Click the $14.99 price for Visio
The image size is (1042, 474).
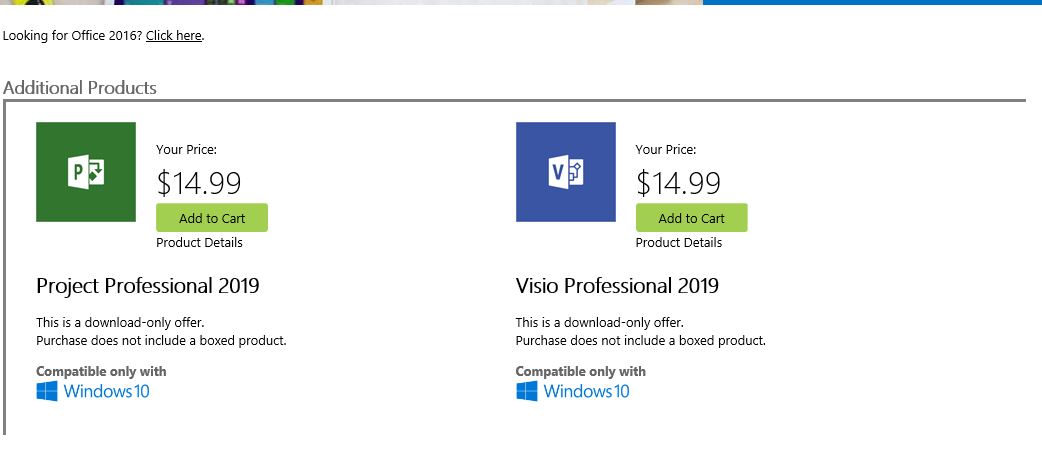click(x=678, y=183)
